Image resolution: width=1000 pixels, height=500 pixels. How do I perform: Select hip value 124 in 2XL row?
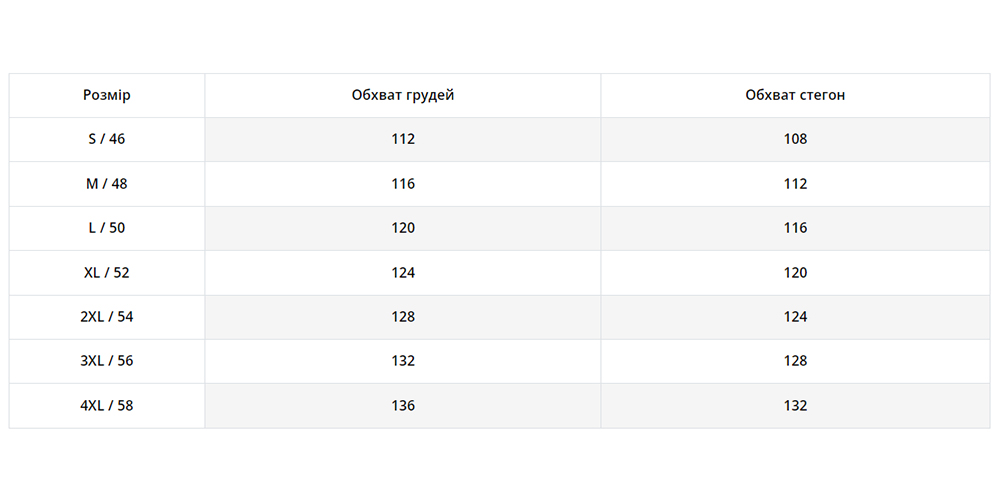795,317
